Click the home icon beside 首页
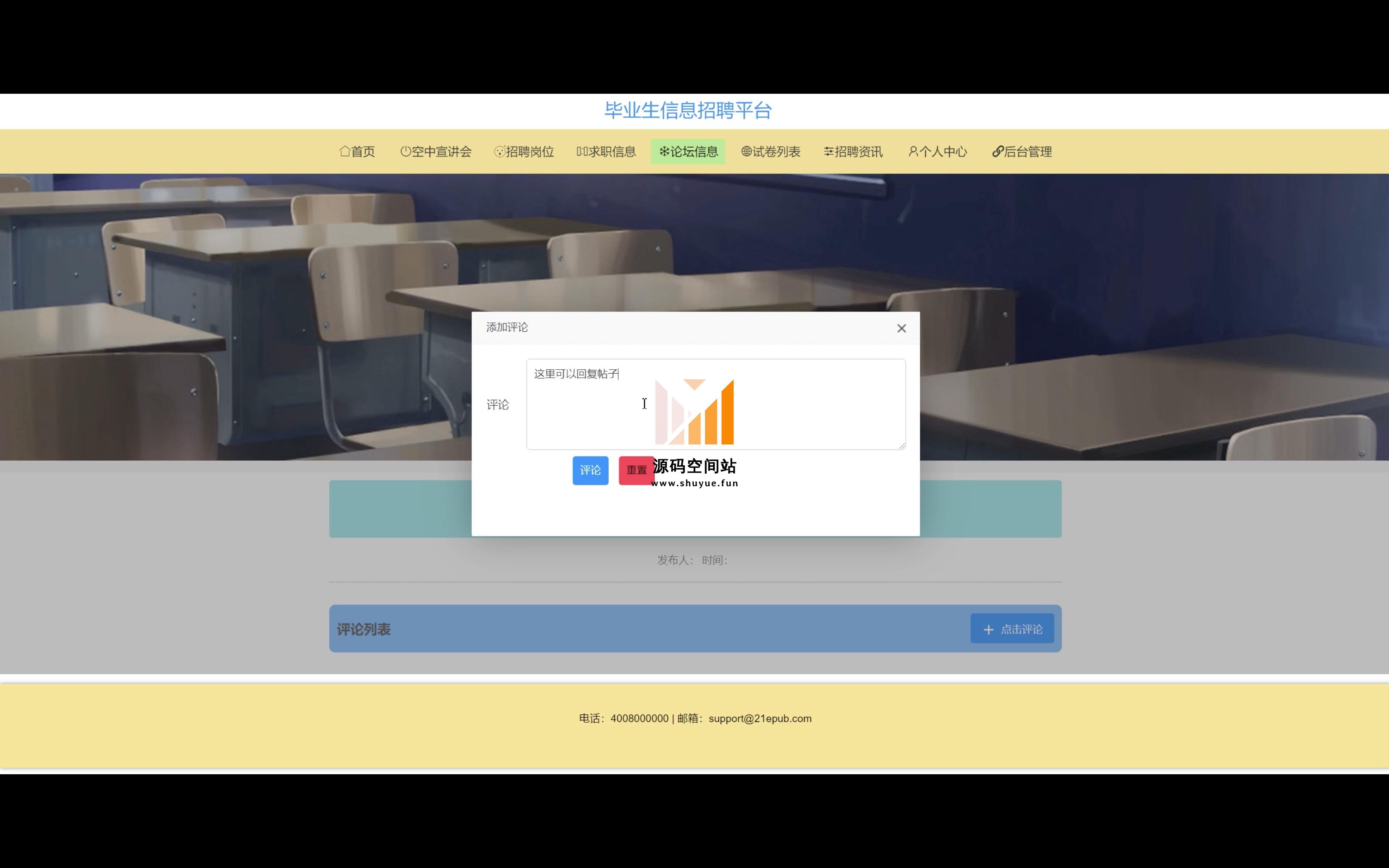The image size is (1389, 868). click(x=345, y=152)
